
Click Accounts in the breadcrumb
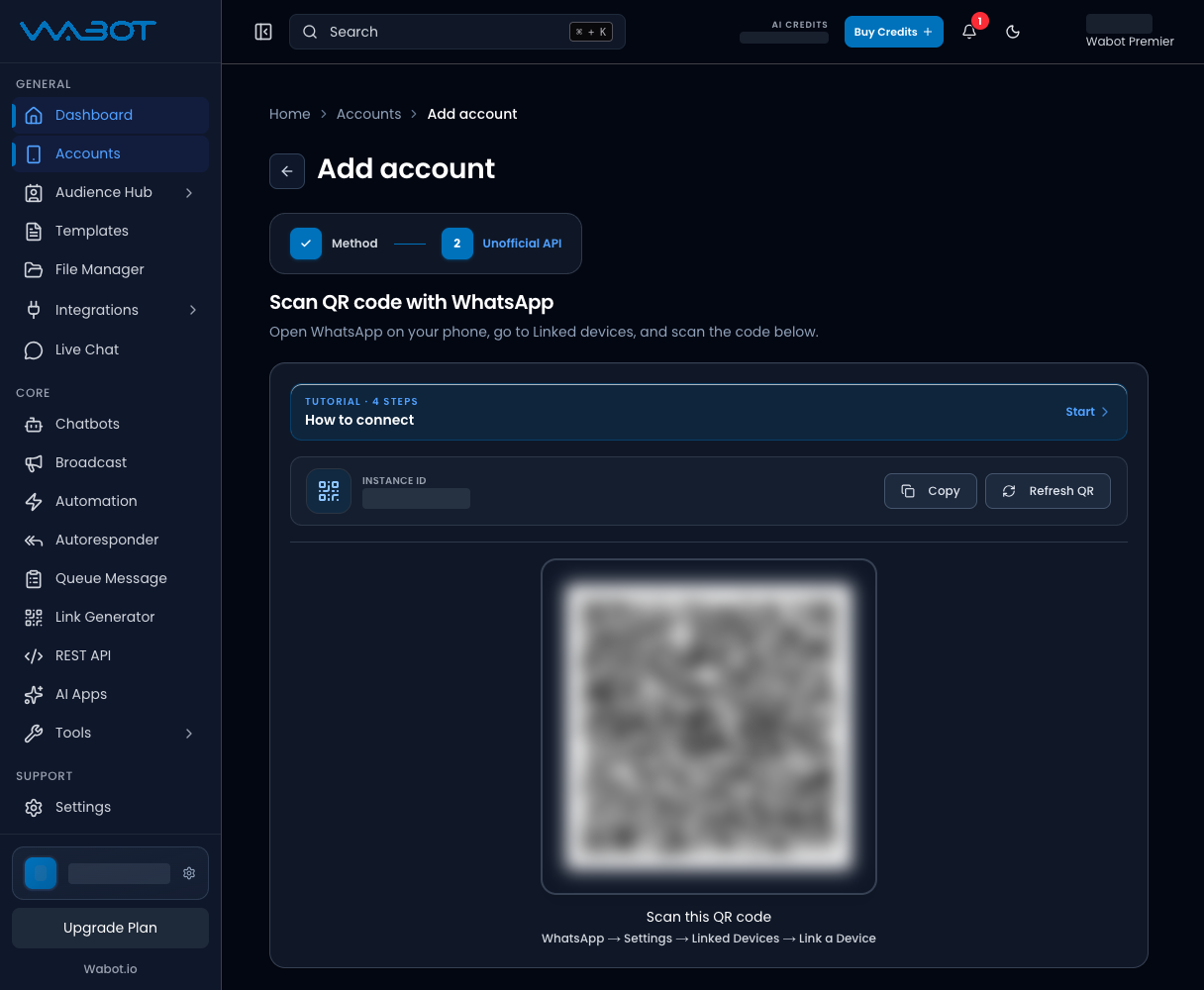[x=368, y=114]
